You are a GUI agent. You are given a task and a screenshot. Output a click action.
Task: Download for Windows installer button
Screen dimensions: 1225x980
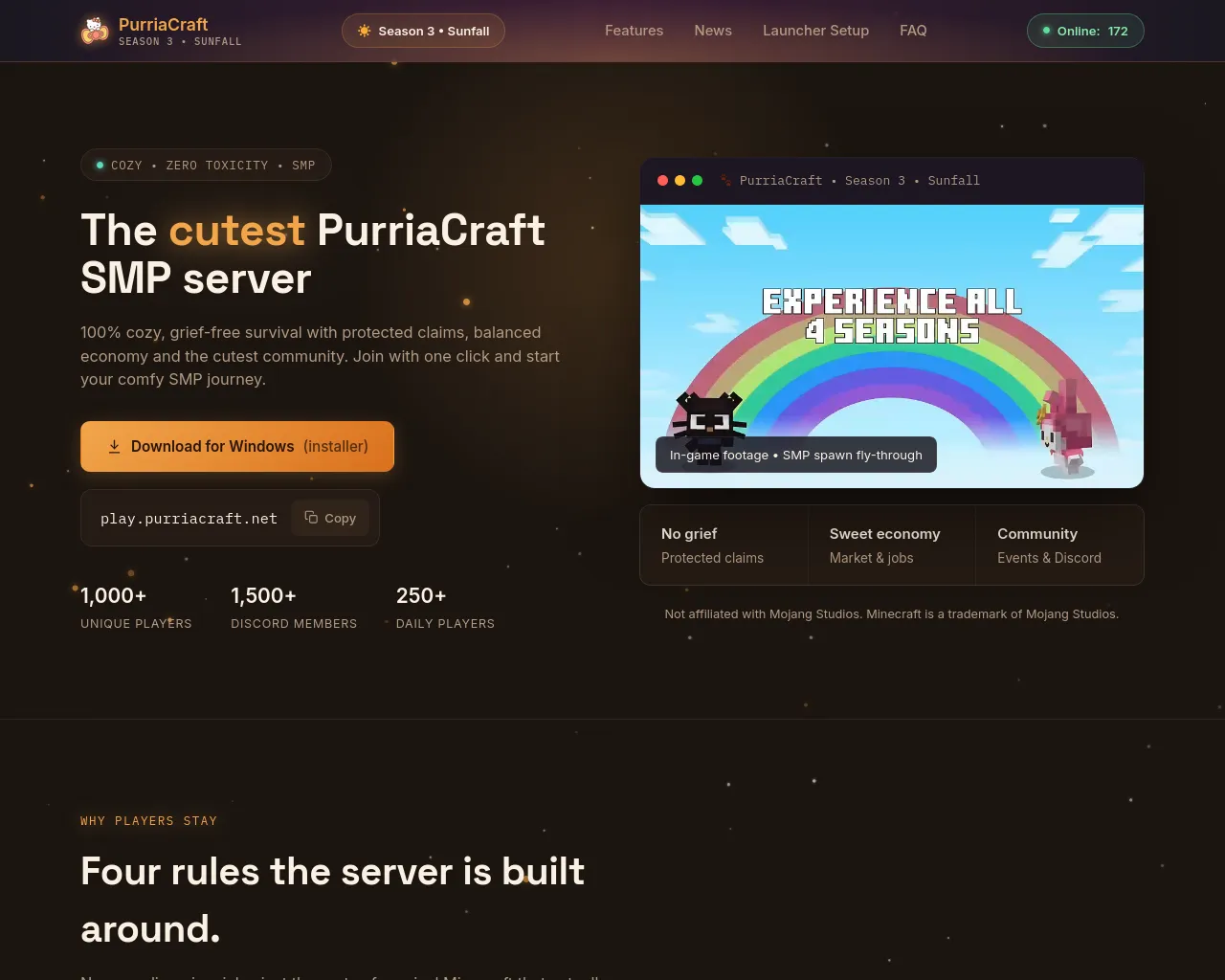[x=237, y=446]
